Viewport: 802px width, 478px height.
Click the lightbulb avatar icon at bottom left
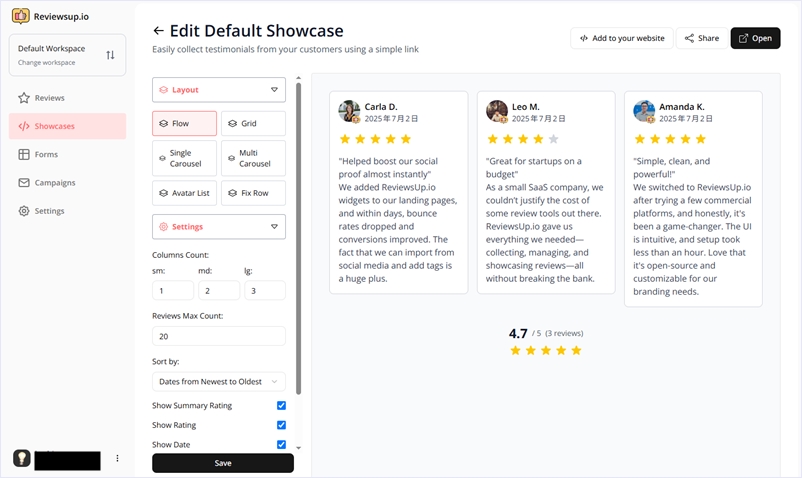21,458
